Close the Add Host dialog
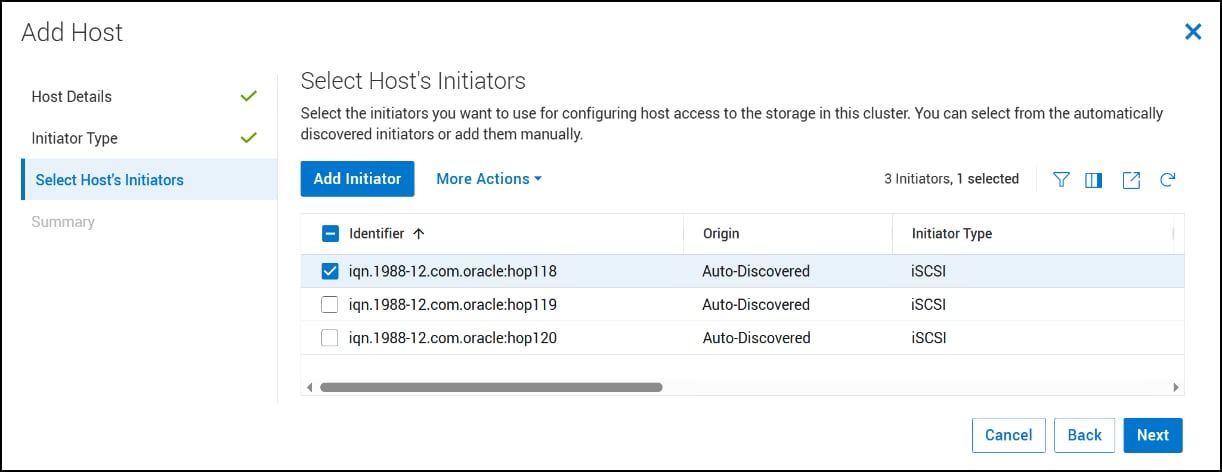 tap(1193, 32)
